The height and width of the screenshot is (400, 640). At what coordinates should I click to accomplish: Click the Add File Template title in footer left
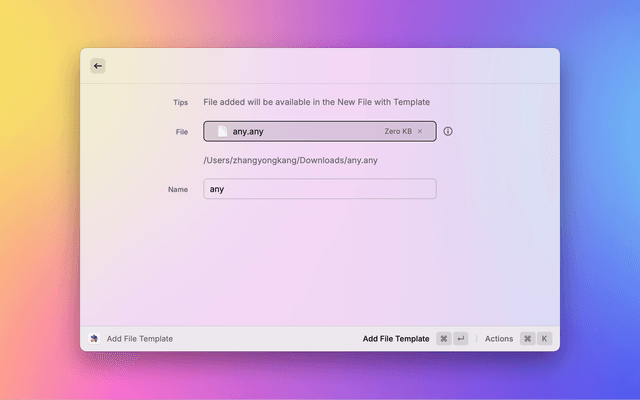(x=140, y=339)
